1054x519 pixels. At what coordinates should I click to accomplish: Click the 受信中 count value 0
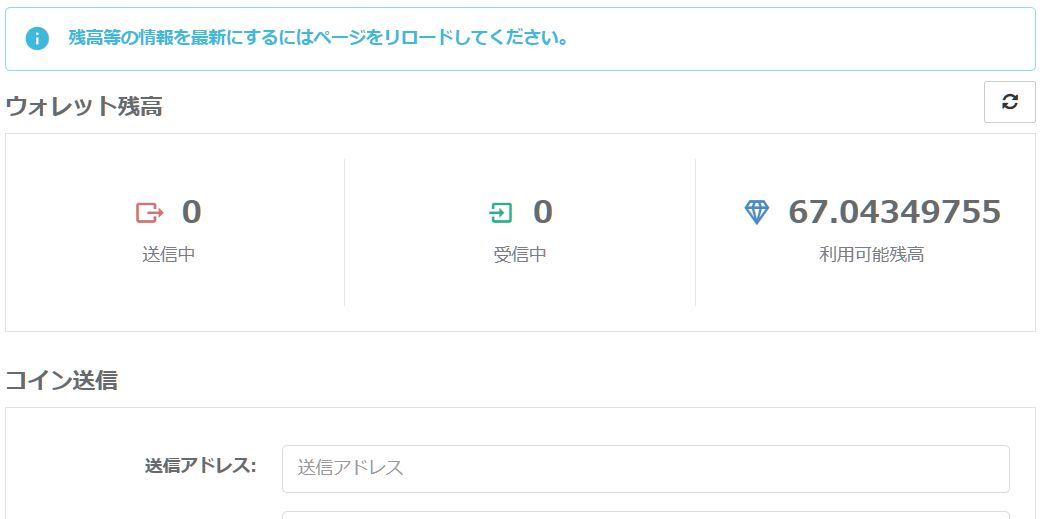click(542, 212)
